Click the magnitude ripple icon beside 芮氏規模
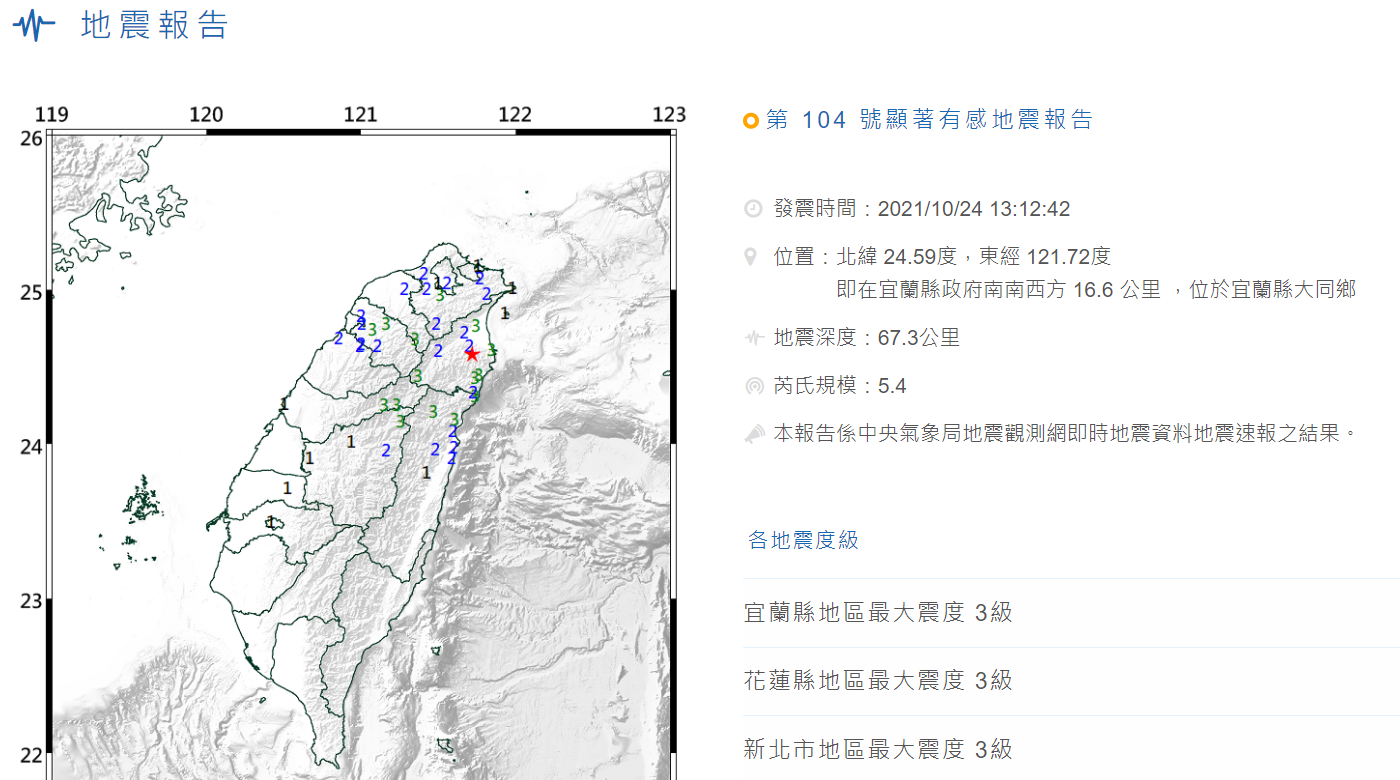1400x780 pixels. point(754,386)
